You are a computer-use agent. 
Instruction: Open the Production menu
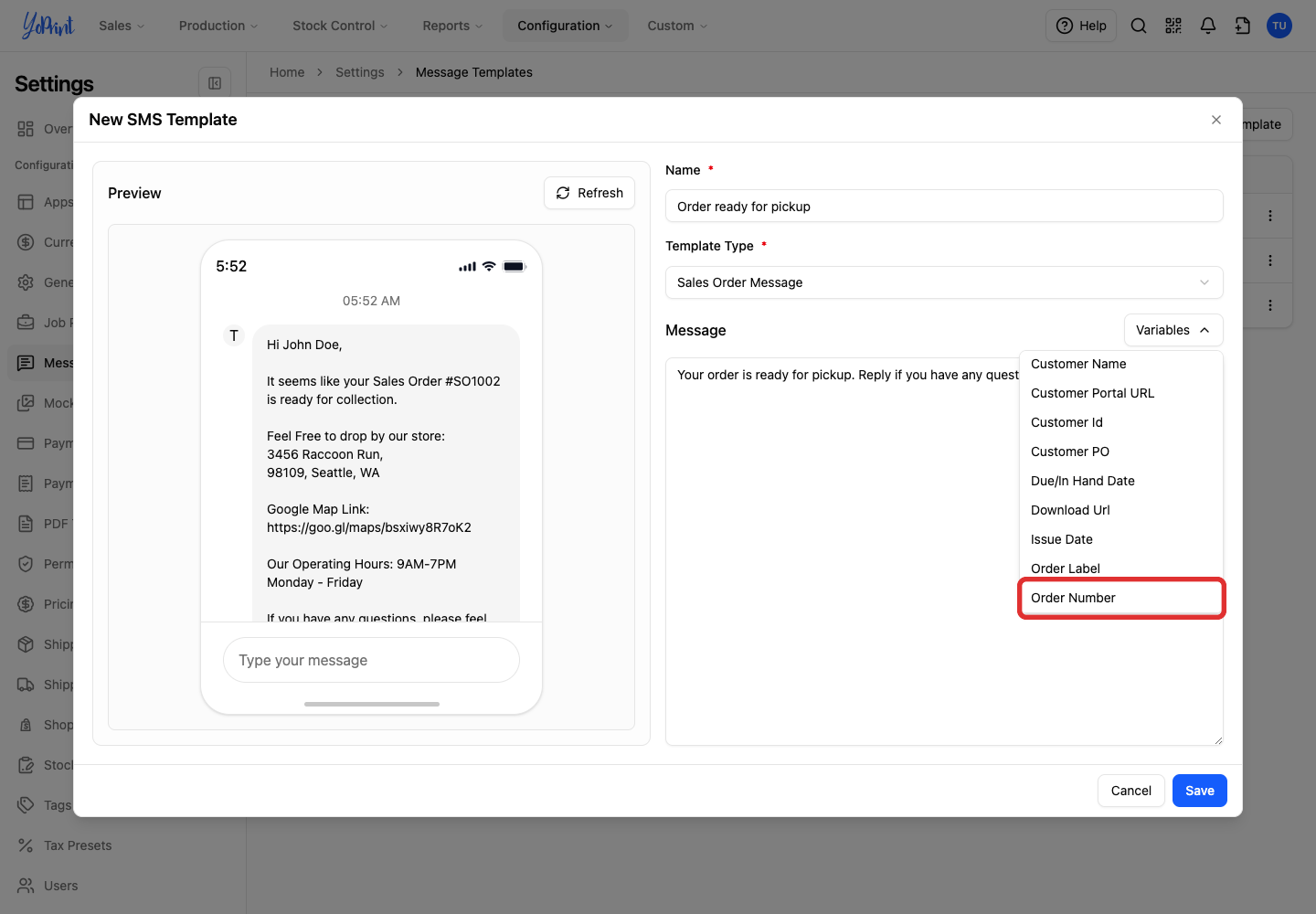pyautogui.click(x=218, y=26)
